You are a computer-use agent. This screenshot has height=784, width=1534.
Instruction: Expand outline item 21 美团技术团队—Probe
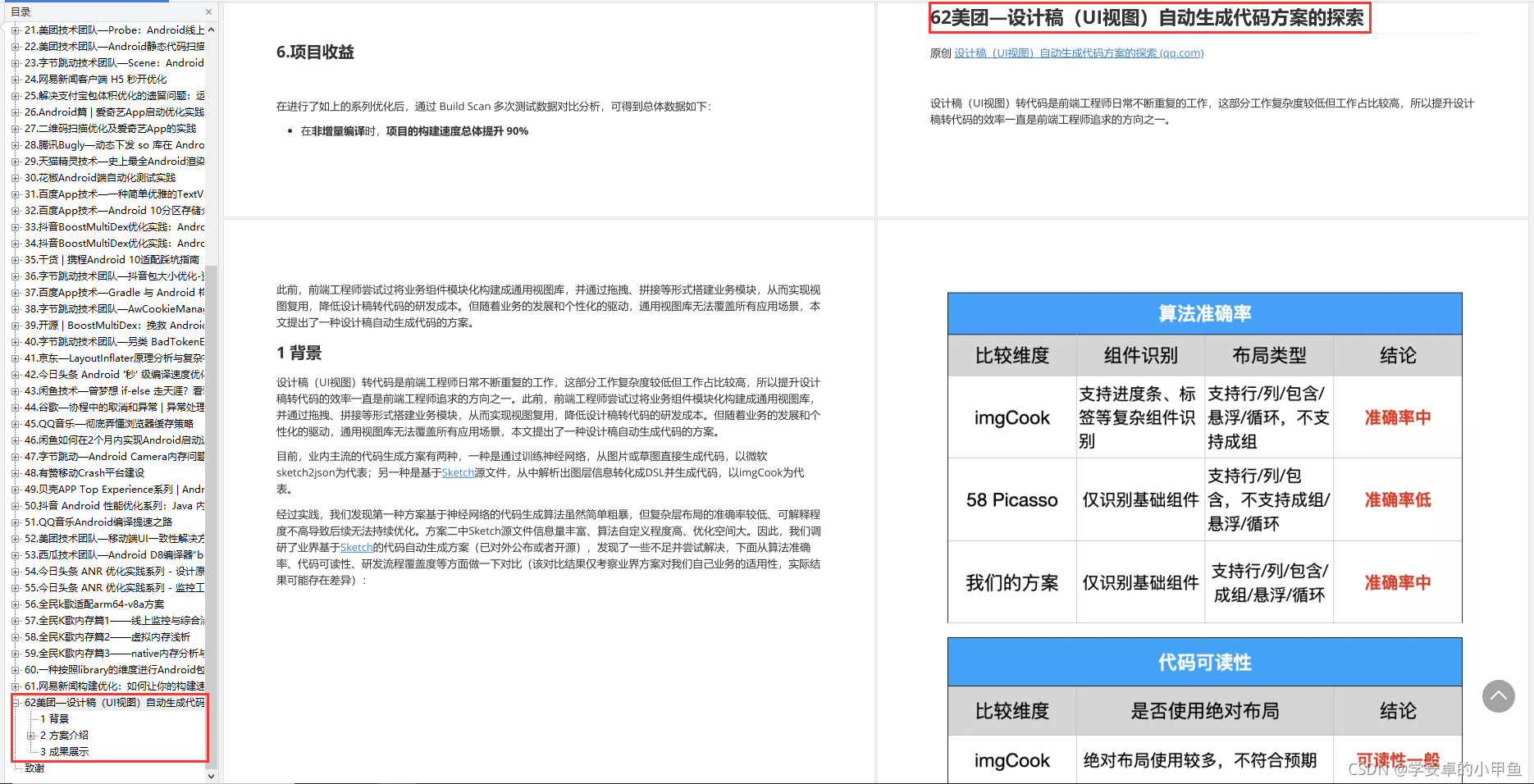coord(15,30)
